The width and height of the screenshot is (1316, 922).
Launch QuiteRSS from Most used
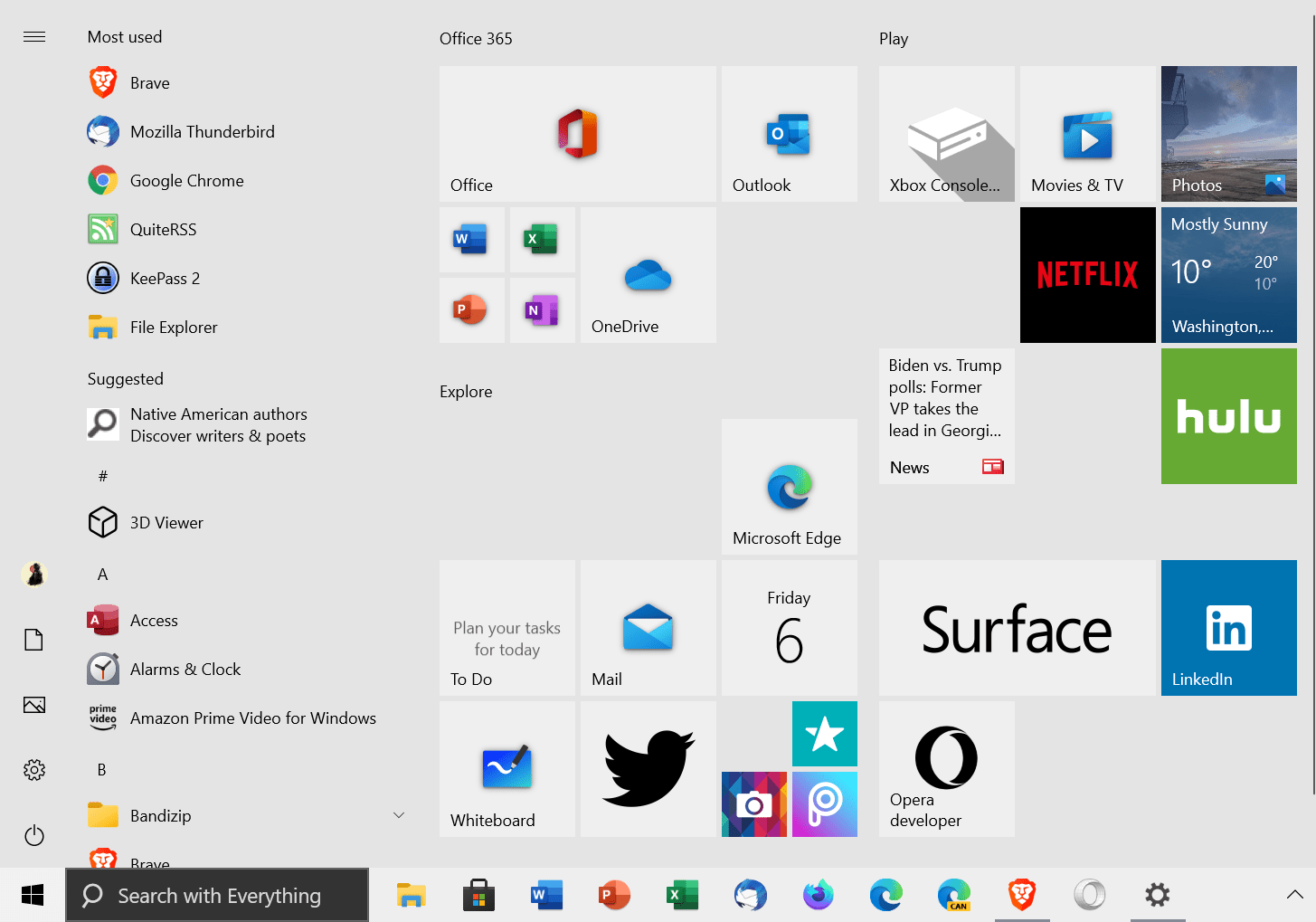coord(246,230)
